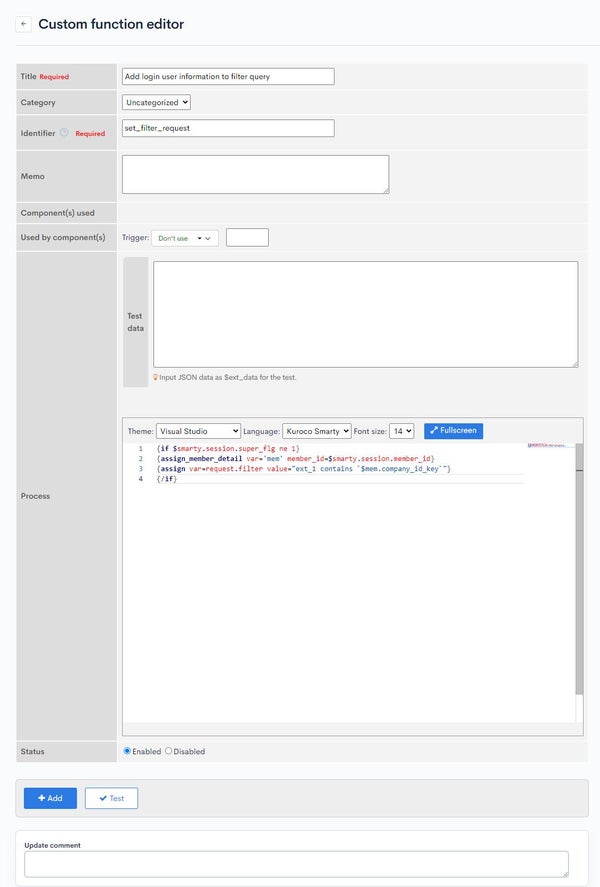600x887 pixels.
Task: Click the Fullscreen button in the editor toolbar
Action: tap(453, 430)
